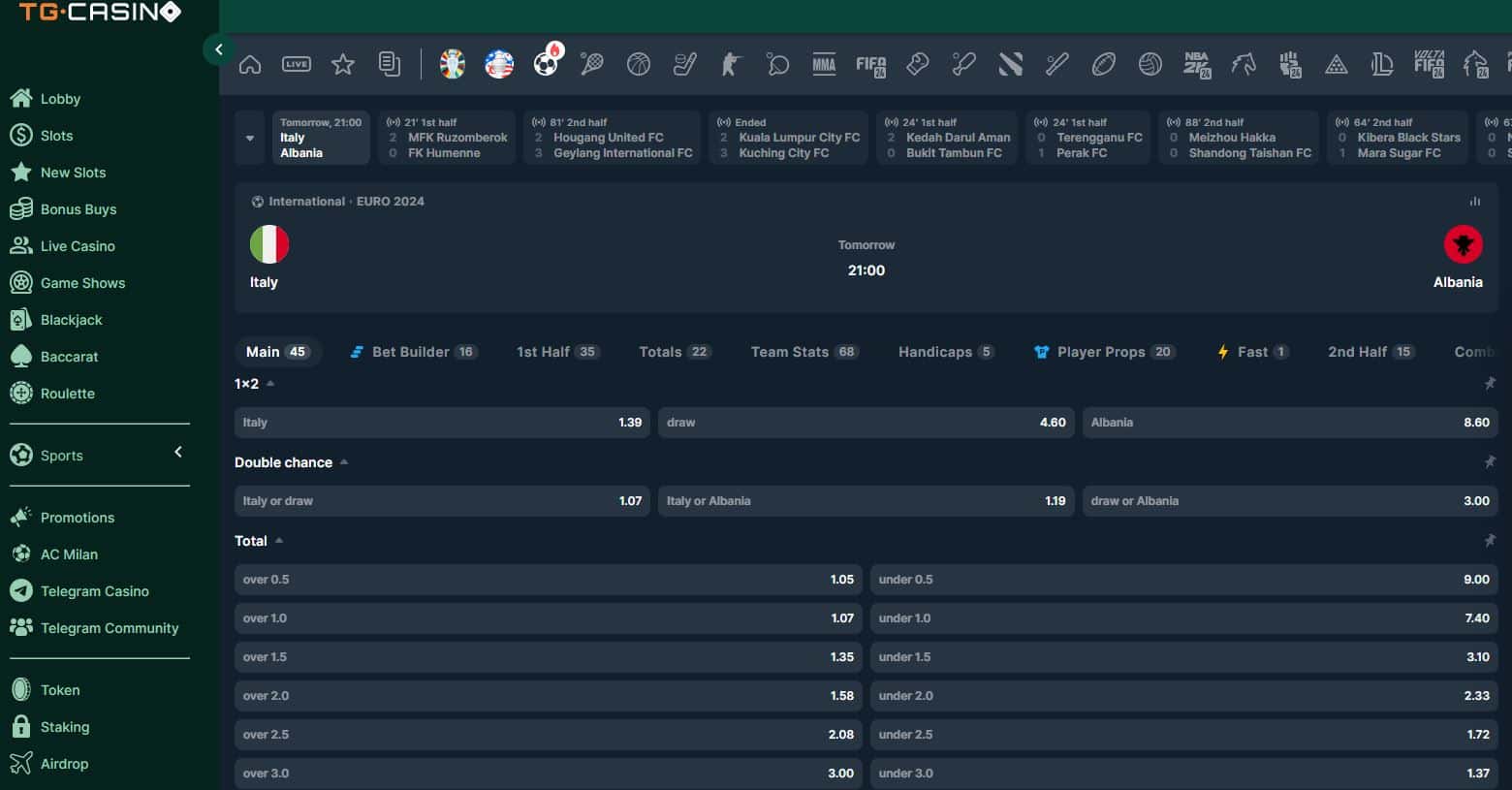1512x790 pixels.
Task: Select the basketball sport icon
Action: (639, 65)
